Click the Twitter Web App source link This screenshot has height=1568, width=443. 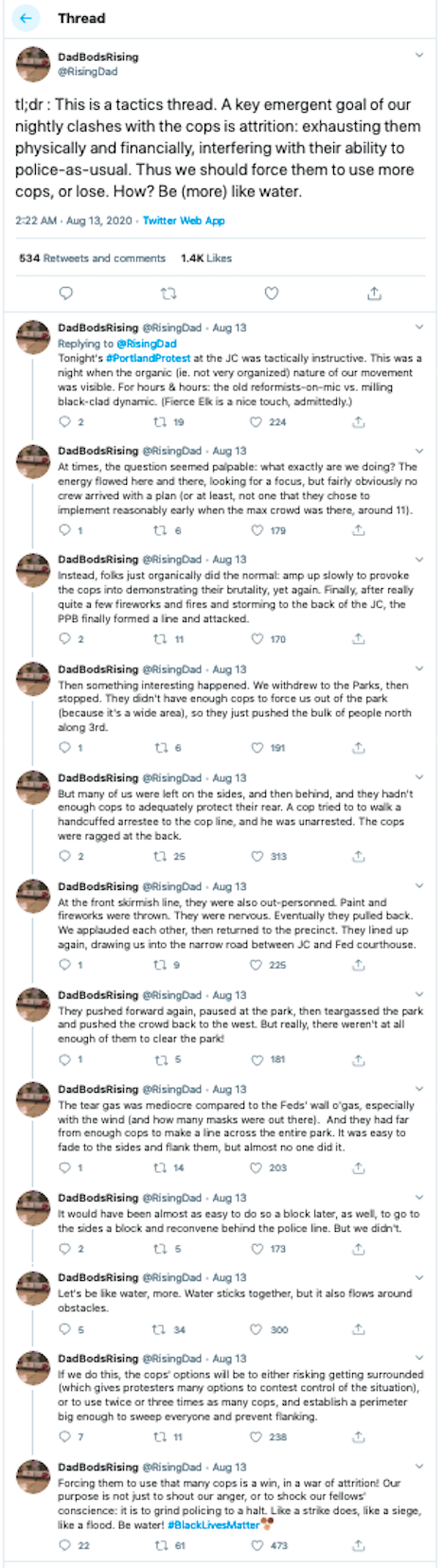[184, 221]
